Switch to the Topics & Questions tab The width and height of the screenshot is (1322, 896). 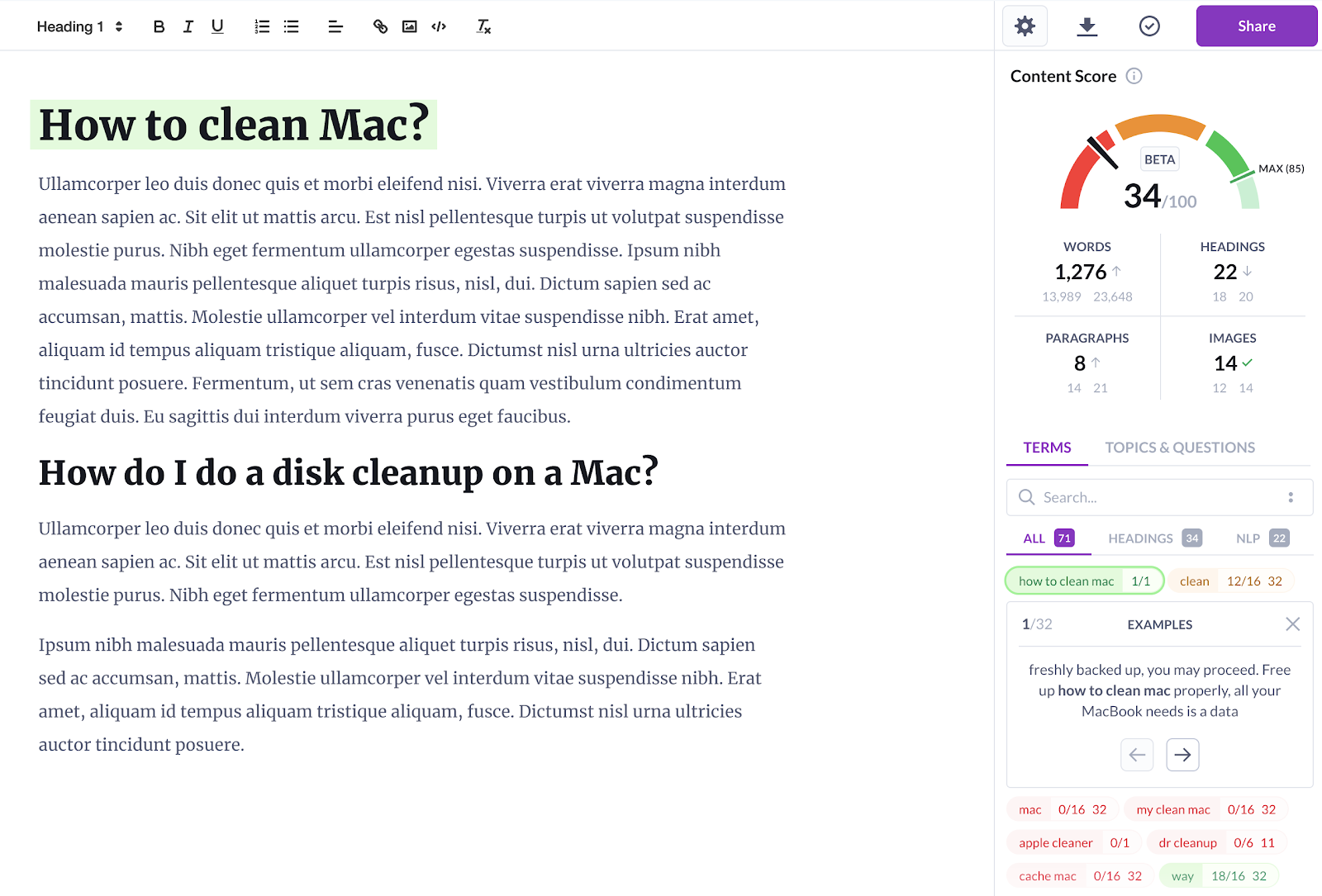1179,447
